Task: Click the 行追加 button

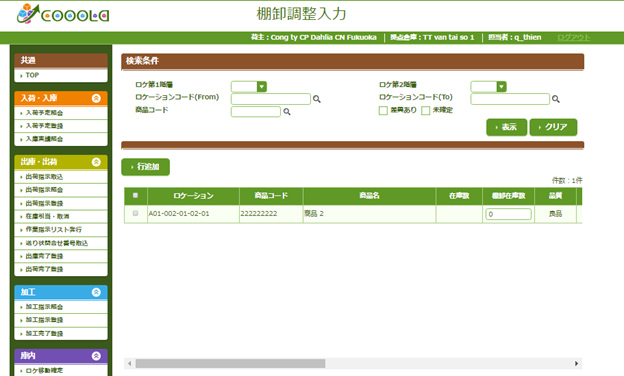Action: [145, 167]
